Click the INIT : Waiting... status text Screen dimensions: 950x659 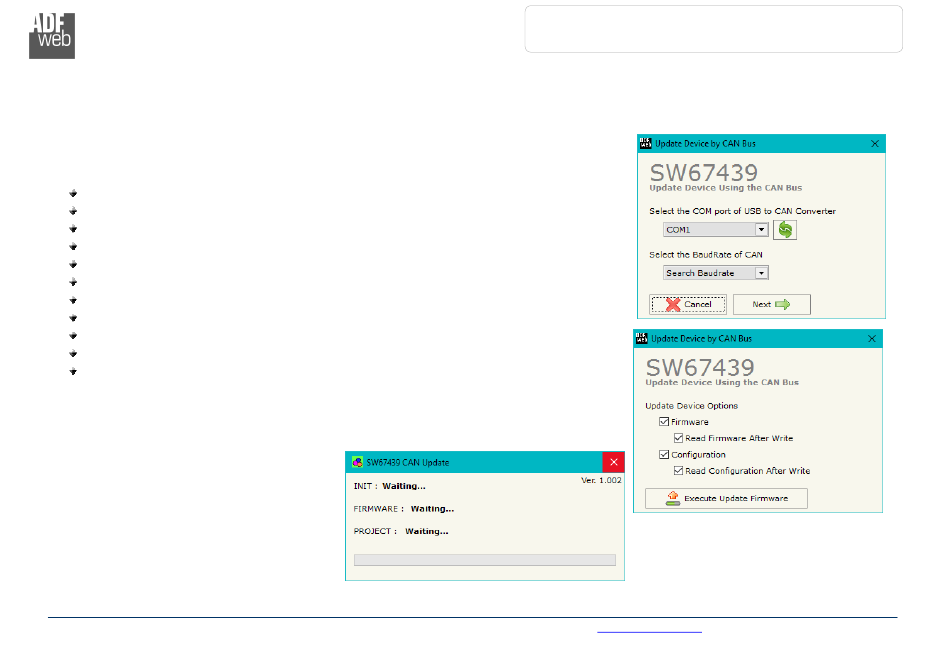(x=390, y=486)
